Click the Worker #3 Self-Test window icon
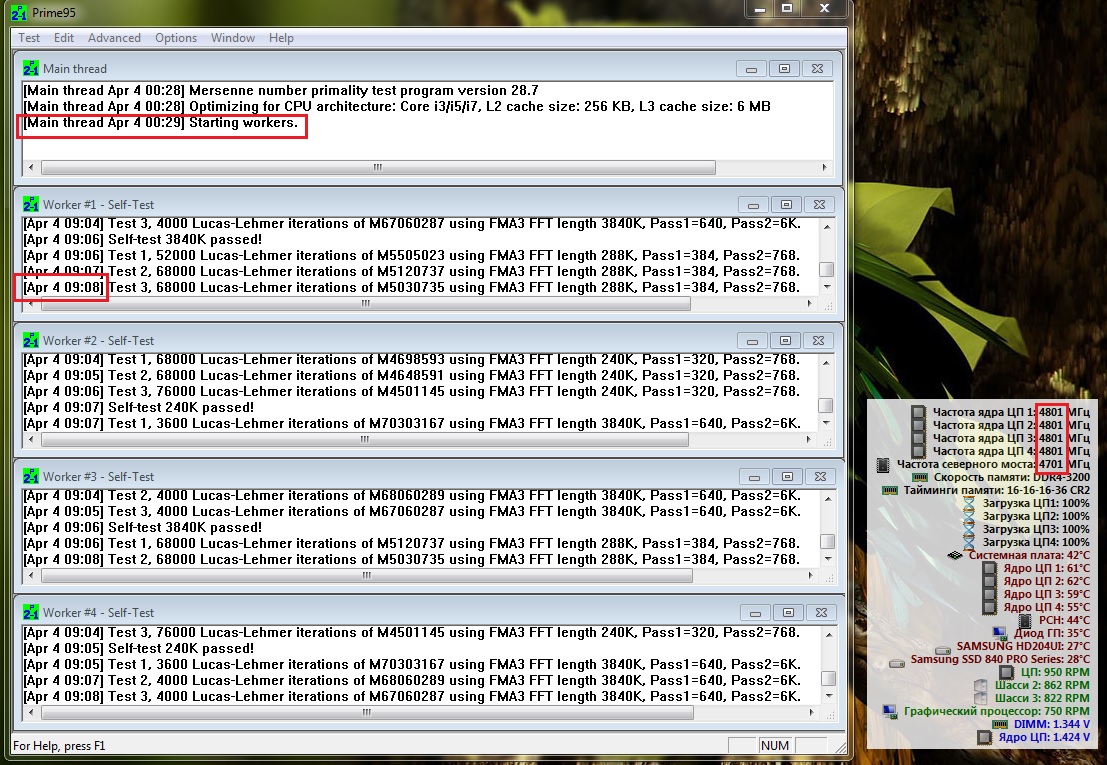 click(x=31, y=476)
